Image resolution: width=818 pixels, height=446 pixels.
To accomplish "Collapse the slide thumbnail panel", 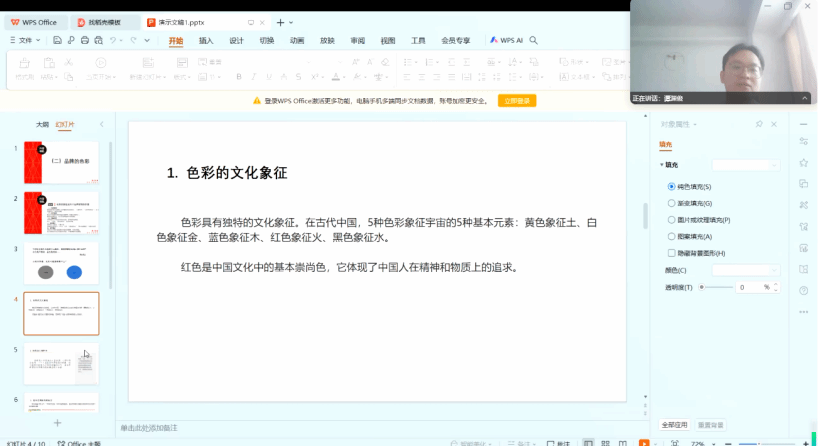I will 100,124.
